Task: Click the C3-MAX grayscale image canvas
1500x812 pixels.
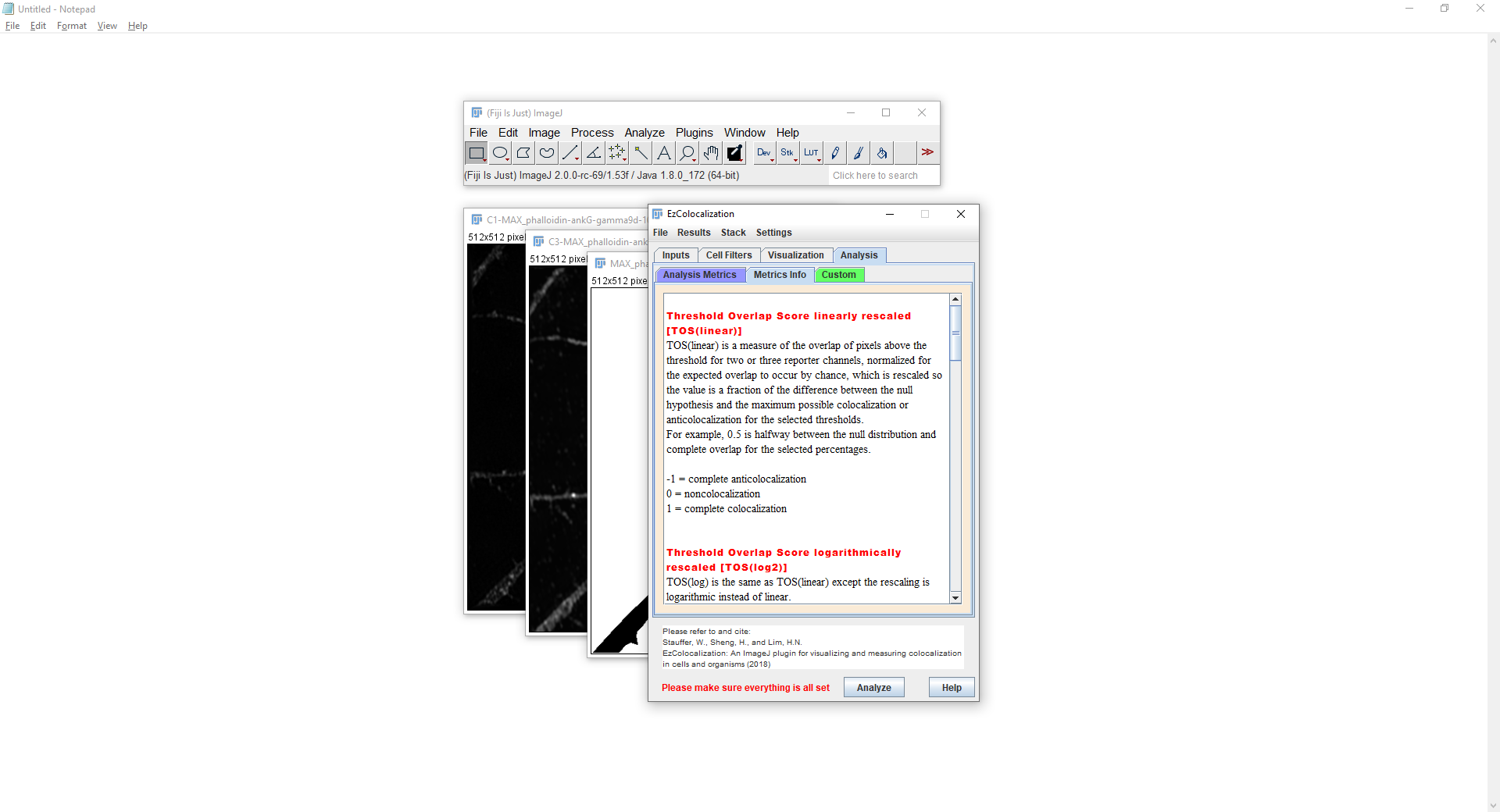Action: point(558,449)
